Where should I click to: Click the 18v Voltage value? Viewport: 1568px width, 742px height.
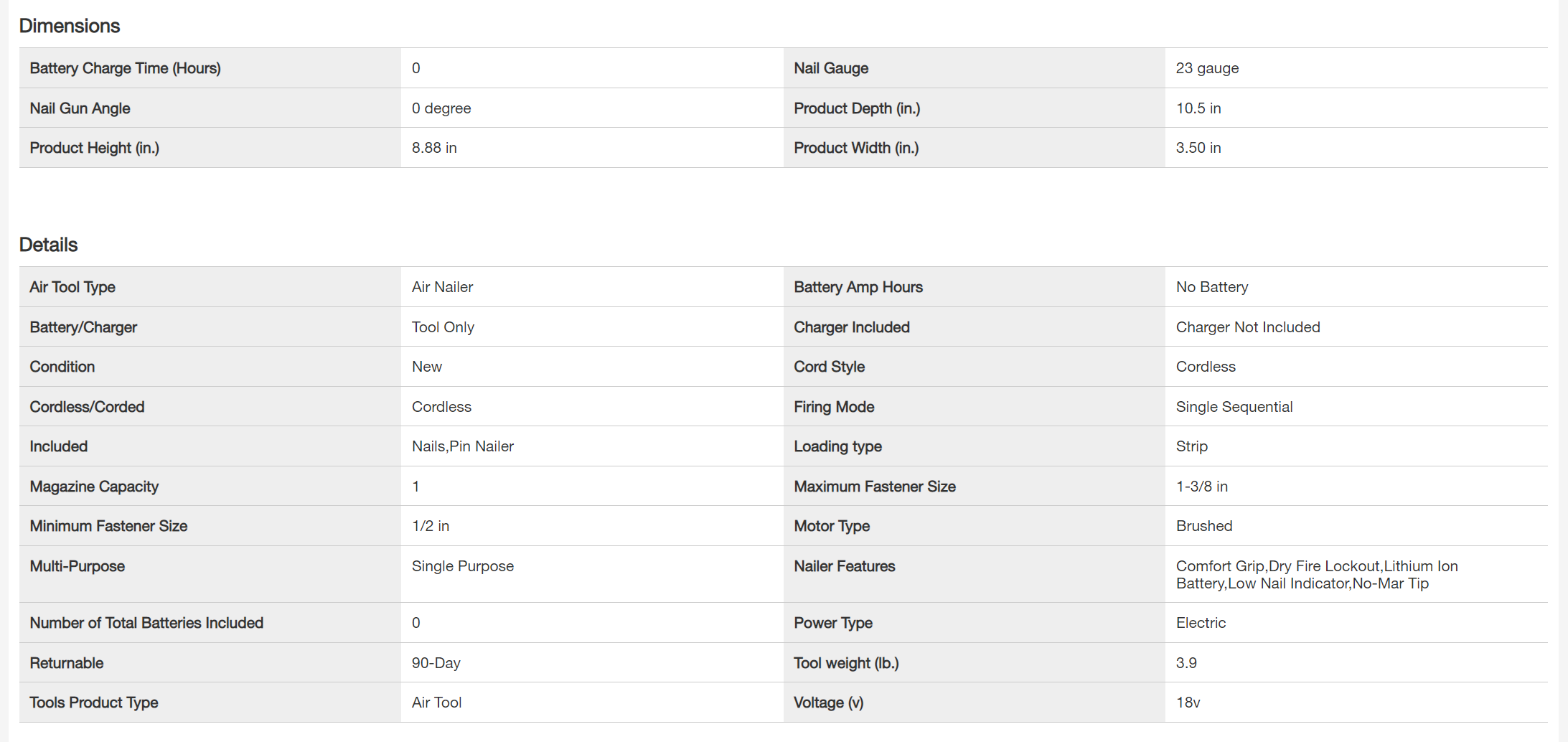pyautogui.click(x=1188, y=703)
